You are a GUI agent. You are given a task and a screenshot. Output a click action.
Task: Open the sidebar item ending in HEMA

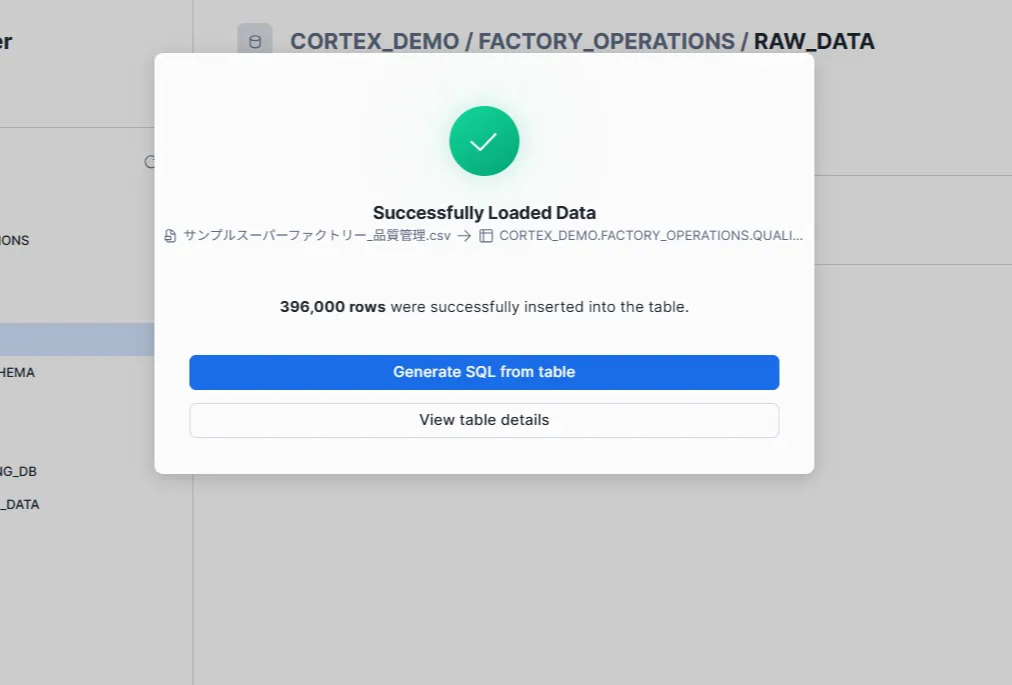pos(18,372)
